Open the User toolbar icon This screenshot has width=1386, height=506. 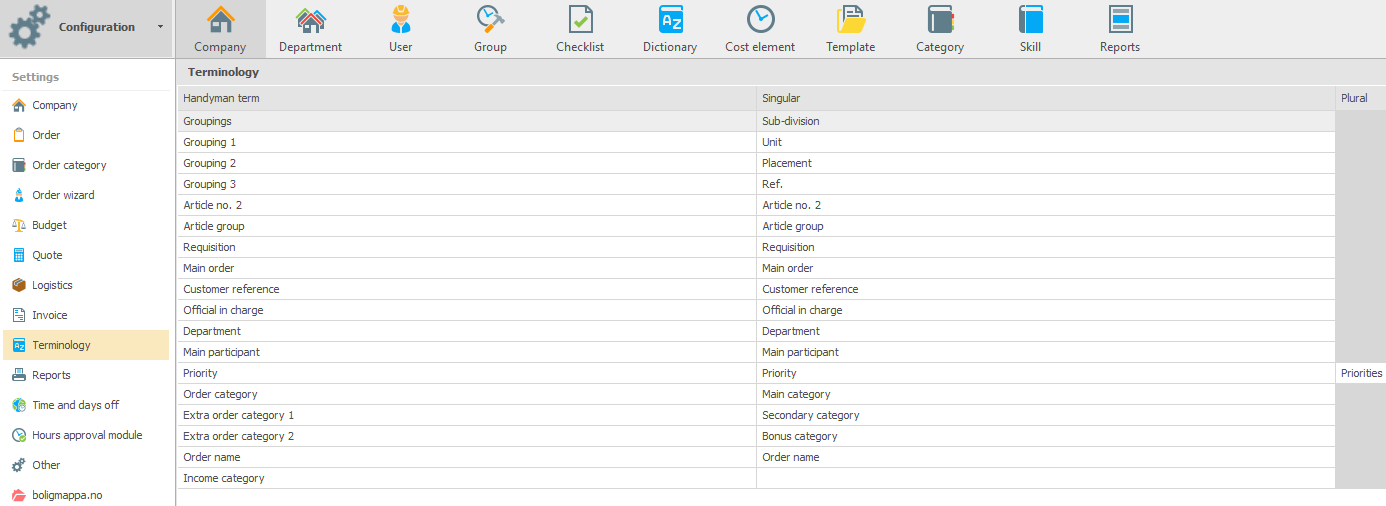[400, 29]
